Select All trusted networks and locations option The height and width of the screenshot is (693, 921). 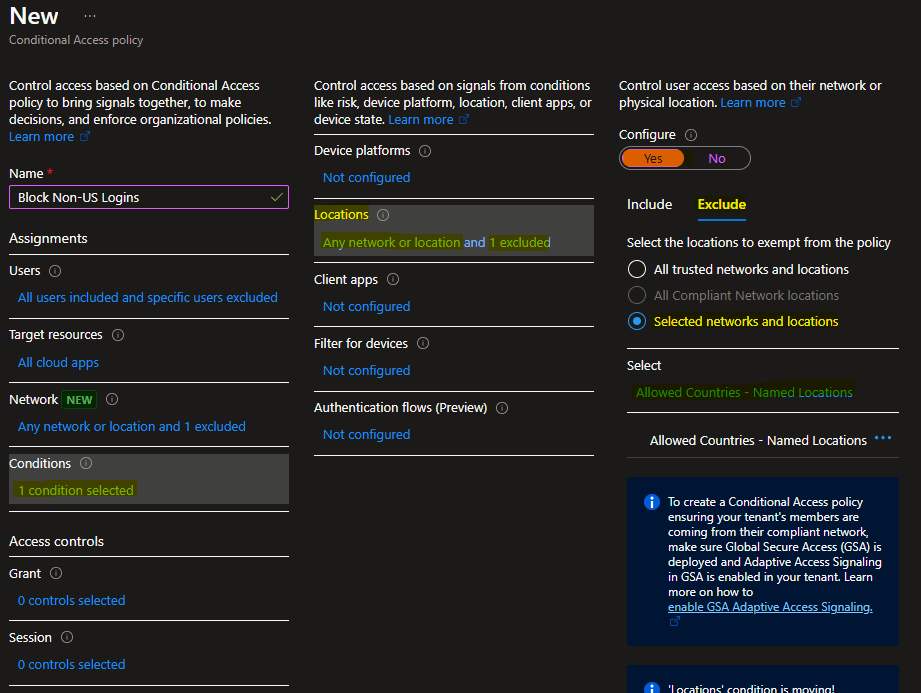tap(637, 269)
